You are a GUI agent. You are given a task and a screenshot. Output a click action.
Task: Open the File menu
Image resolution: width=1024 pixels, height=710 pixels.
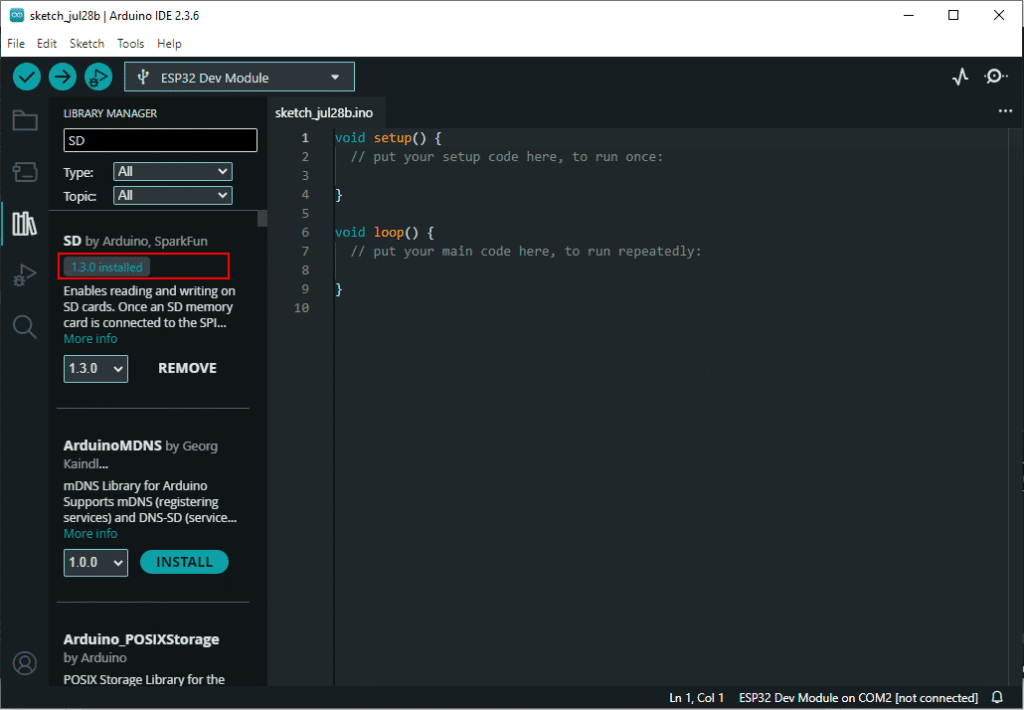(16, 44)
